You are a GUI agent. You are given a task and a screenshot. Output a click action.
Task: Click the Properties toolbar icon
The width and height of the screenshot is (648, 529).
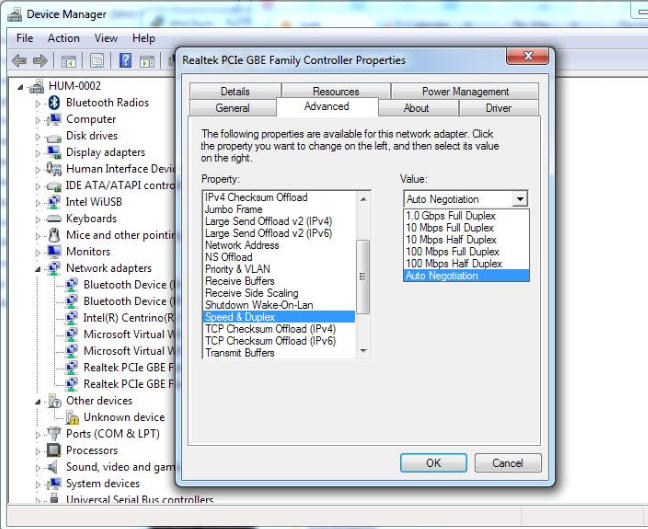click(97, 61)
